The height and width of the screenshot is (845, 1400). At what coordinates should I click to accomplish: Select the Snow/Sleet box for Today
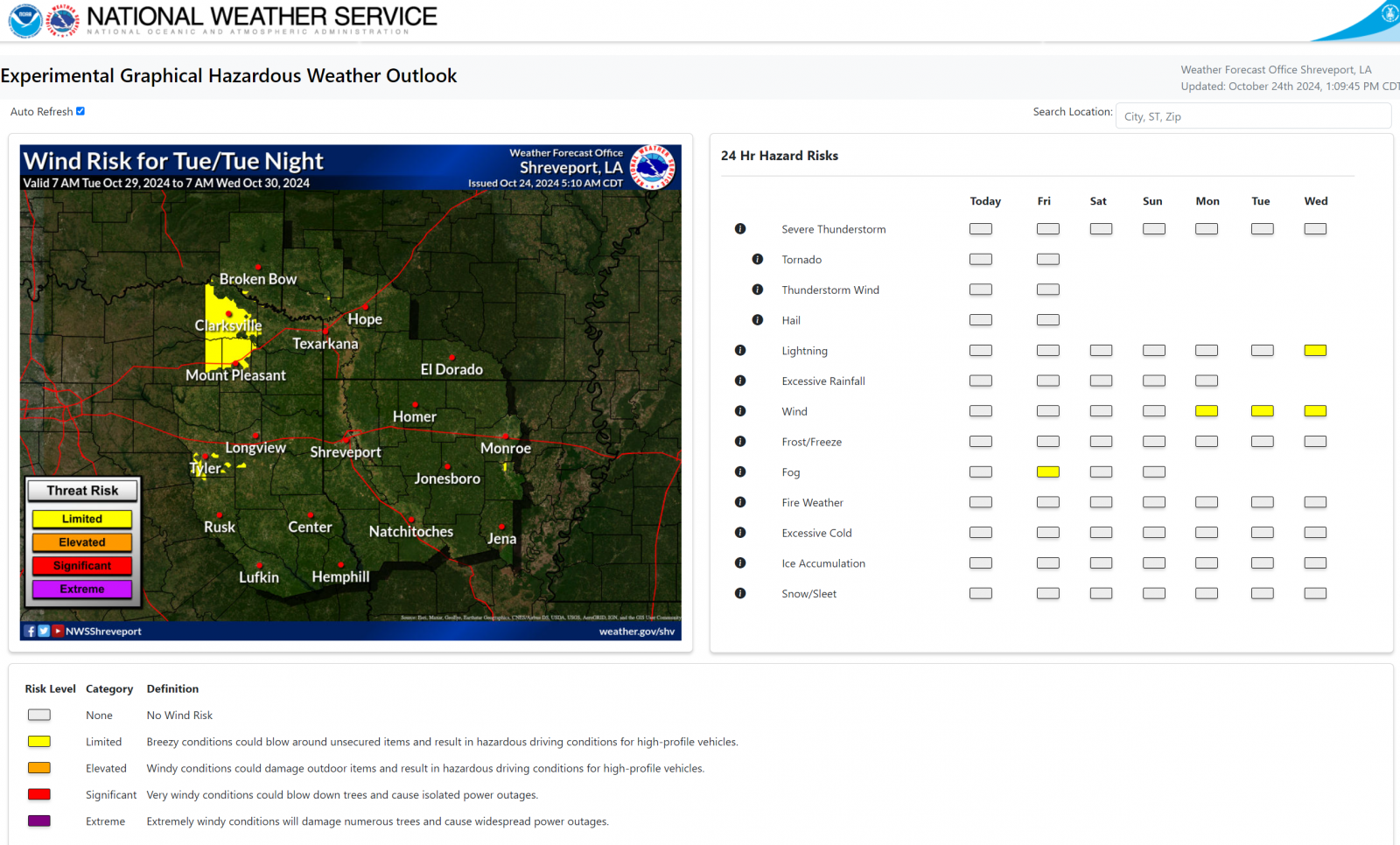[981, 593]
